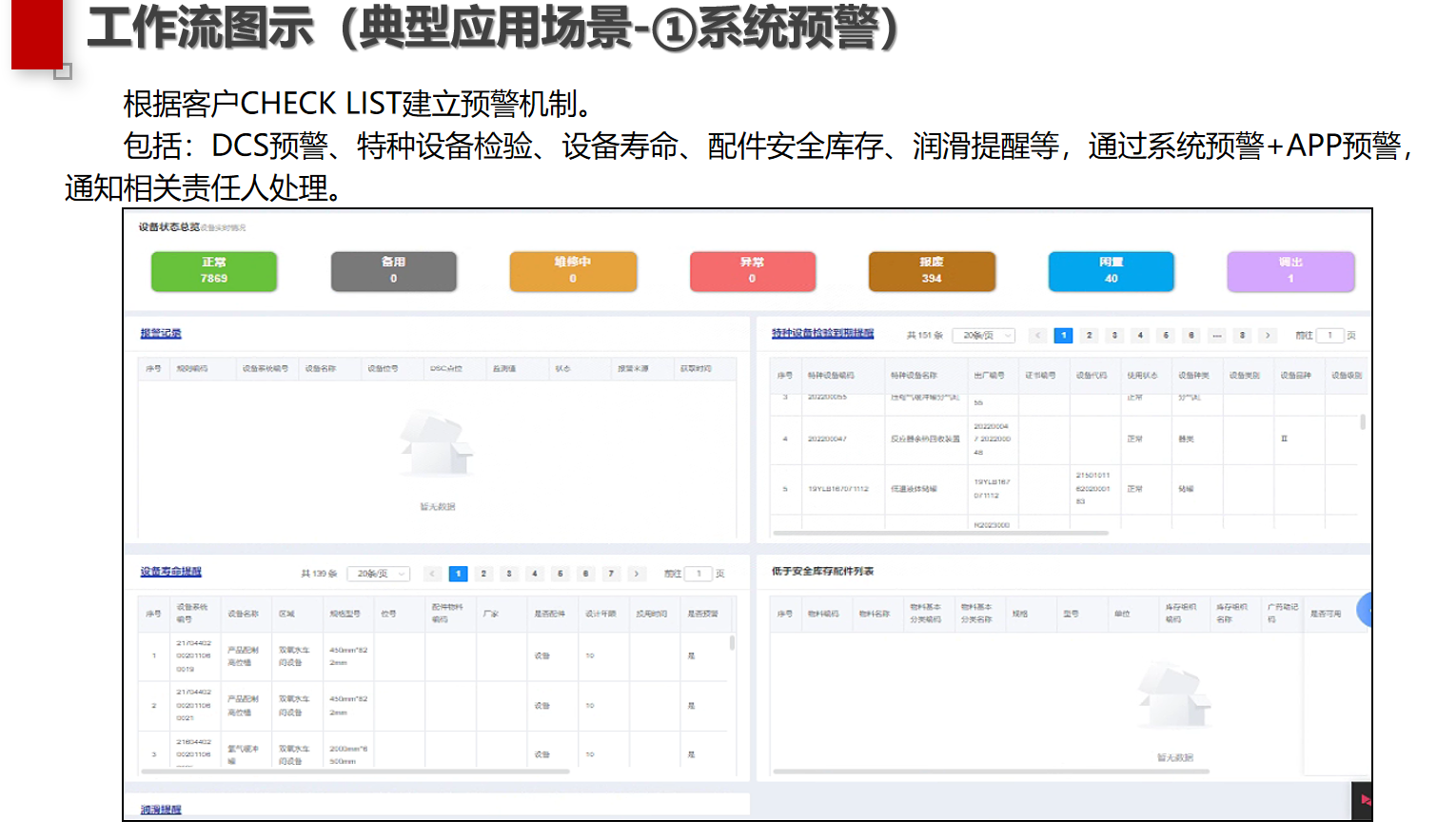Open the blue 闲置 40 status card
1437x840 pixels.
coord(1112,271)
